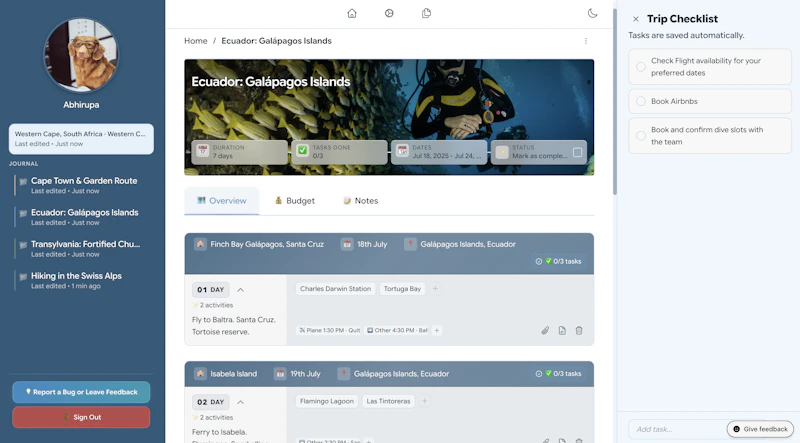Open the Tasks Done 0/3 card
The width and height of the screenshot is (800, 443).
pos(339,152)
